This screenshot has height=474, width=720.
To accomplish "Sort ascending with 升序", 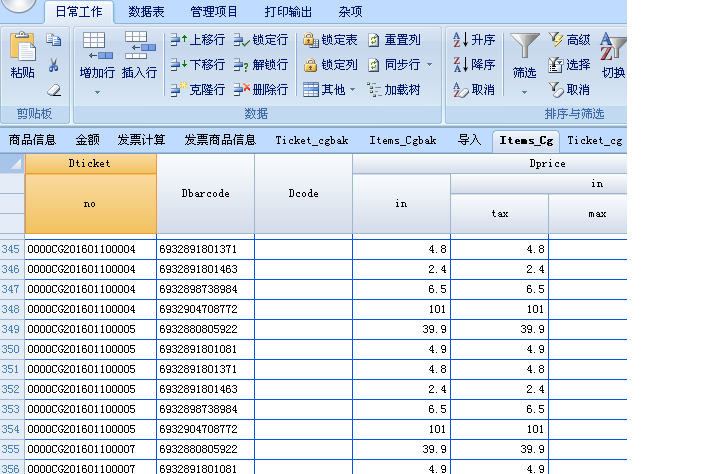I will pyautogui.click(x=474, y=40).
